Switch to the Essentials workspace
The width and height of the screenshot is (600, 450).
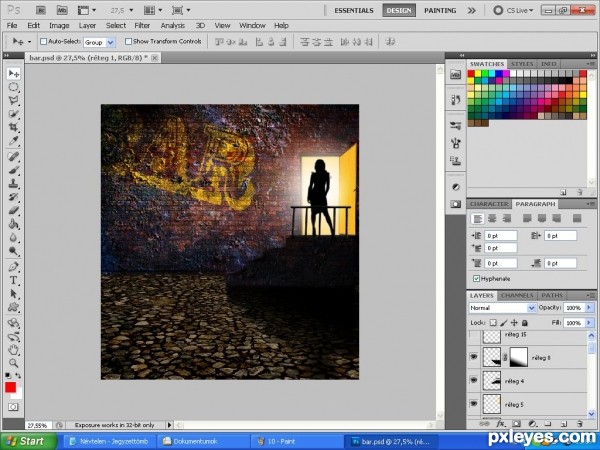tap(354, 11)
